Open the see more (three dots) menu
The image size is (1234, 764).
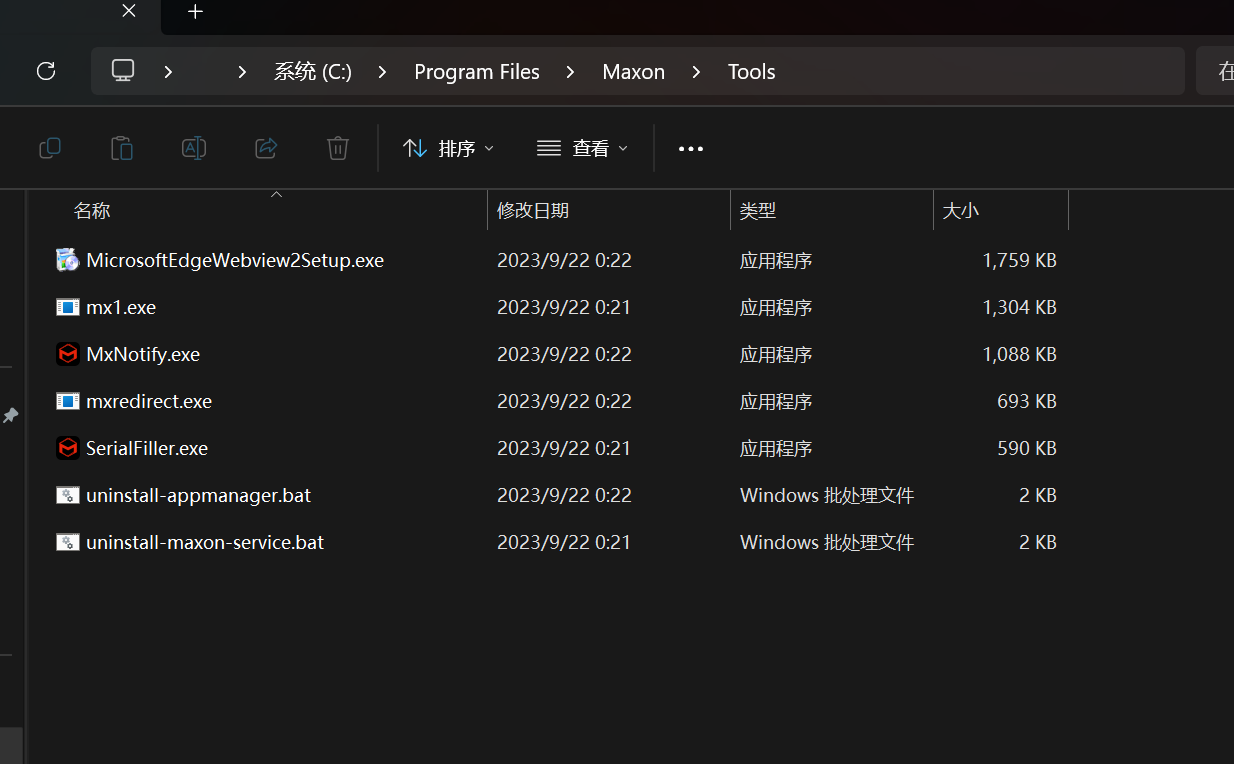click(691, 149)
